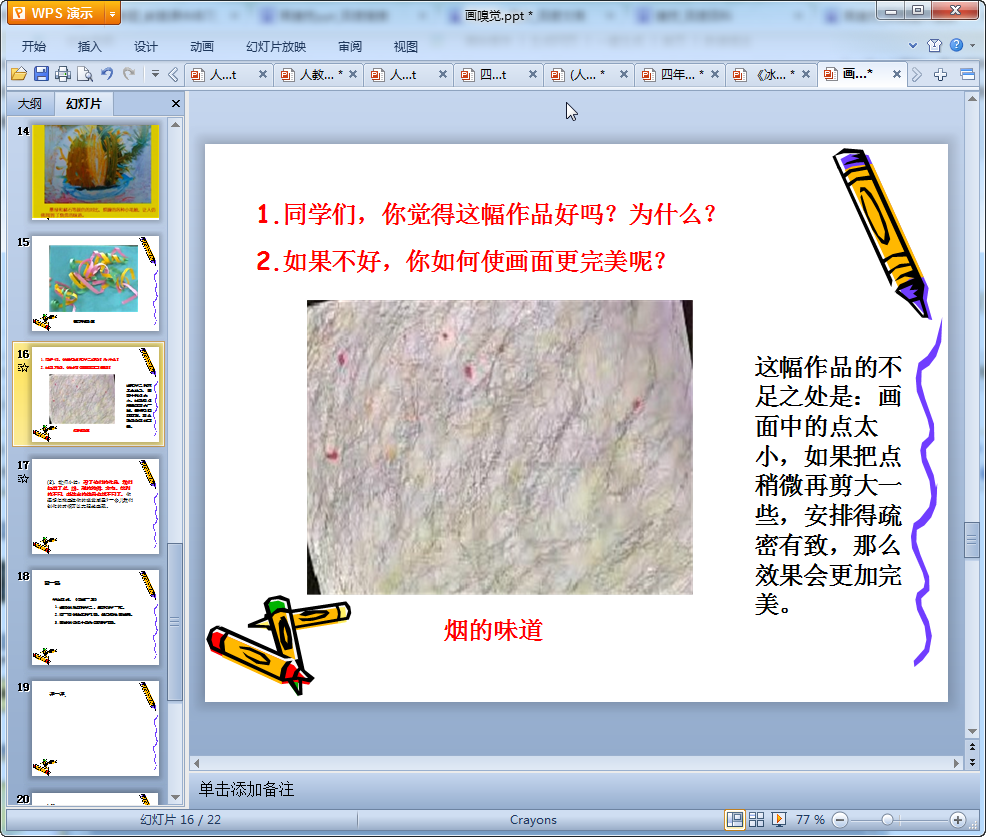Screen dimensions: 986x837
Task: Click the Crayons theme name in status bar
Action: (533, 819)
